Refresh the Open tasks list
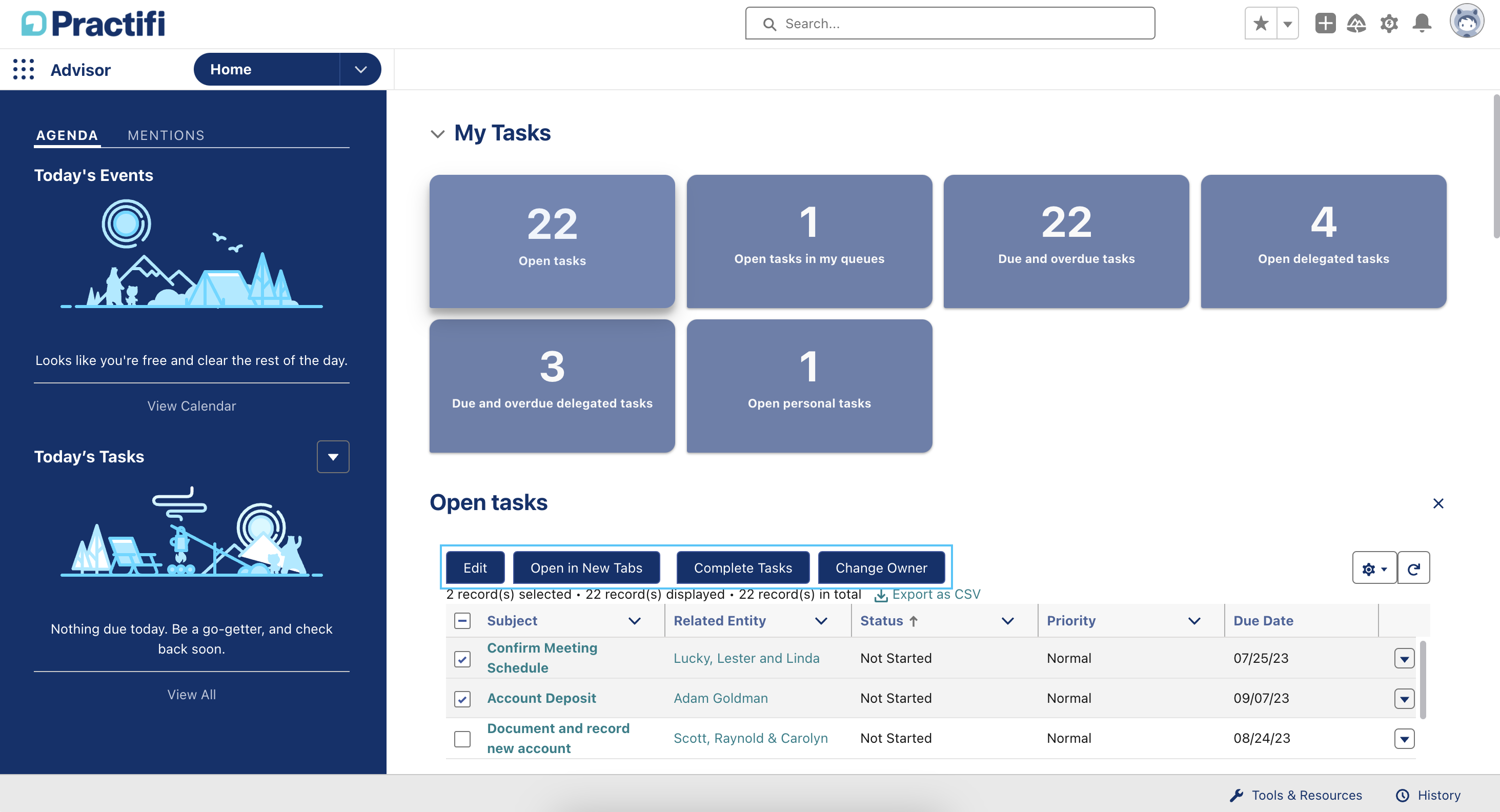This screenshot has height=812, width=1500. pyautogui.click(x=1414, y=567)
